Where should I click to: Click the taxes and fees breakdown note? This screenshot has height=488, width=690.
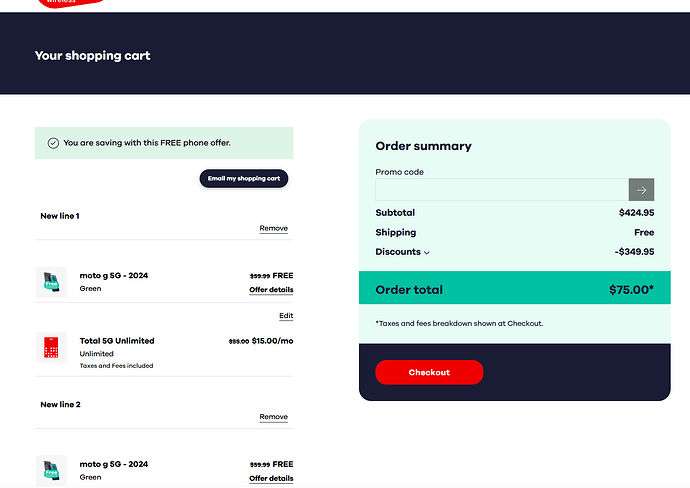pos(459,323)
